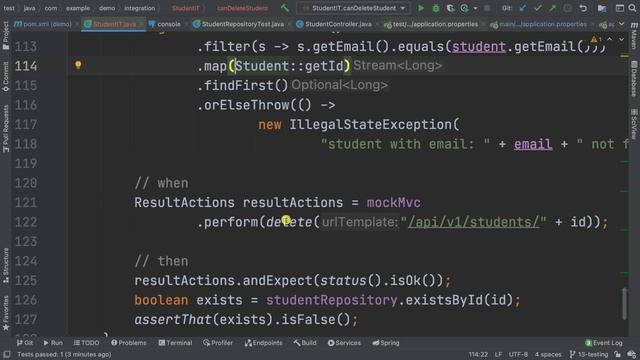
Task: Go to previous highlighted error up arrow
Action: pos(609,40)
